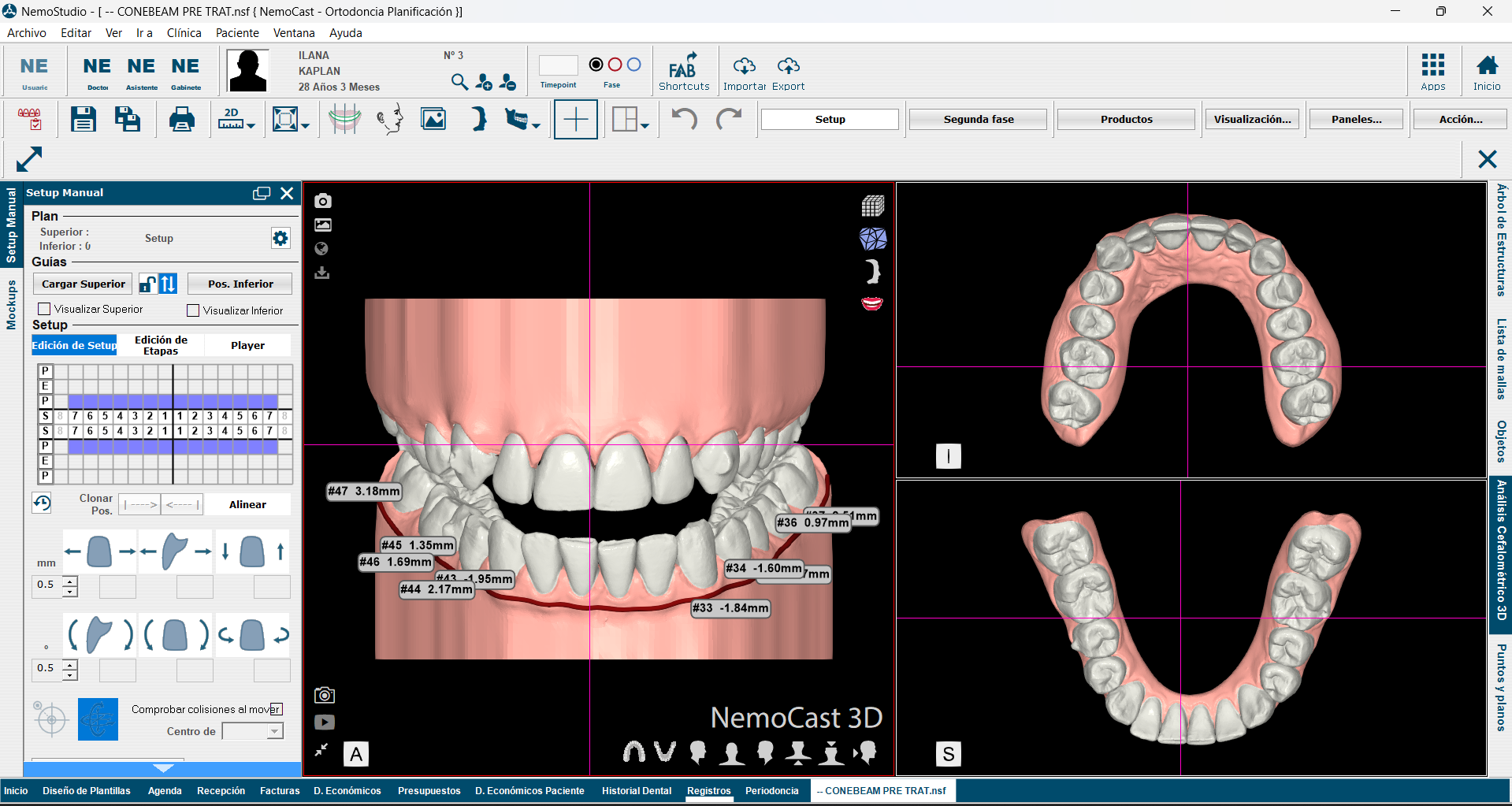The height and width of the screenshot is (806, 1512).
Task: Click the Undo arrow
Action: click(684, 120)
